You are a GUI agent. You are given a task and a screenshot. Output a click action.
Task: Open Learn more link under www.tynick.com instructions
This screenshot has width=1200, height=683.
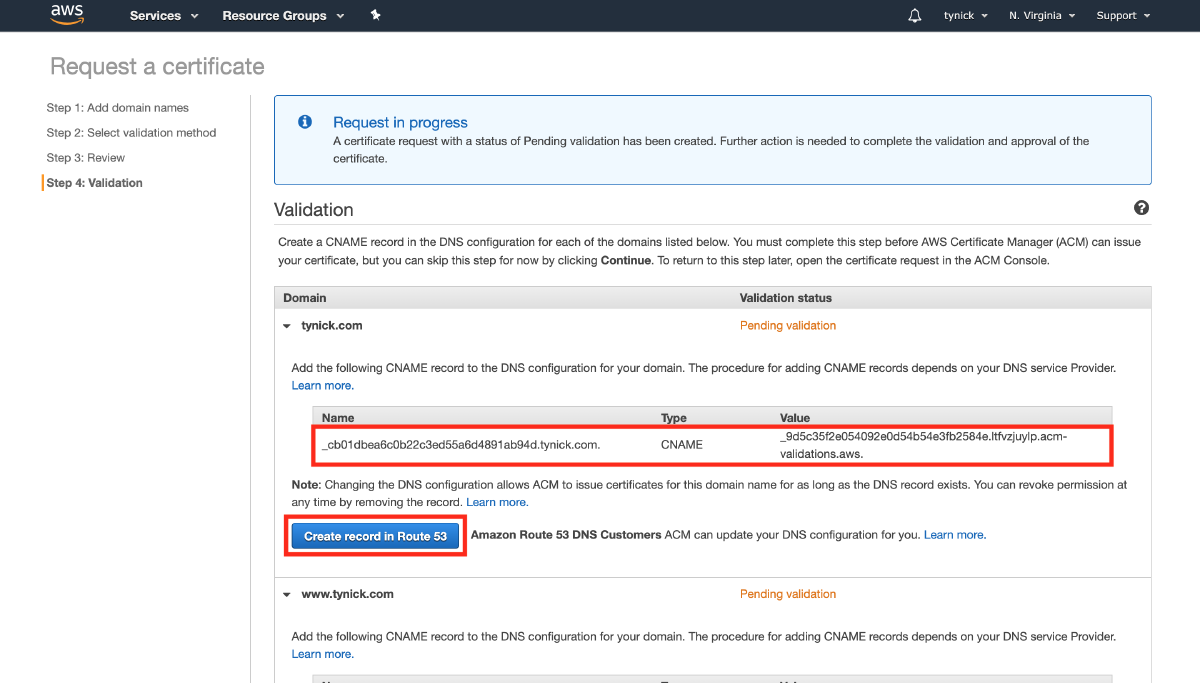322,654
